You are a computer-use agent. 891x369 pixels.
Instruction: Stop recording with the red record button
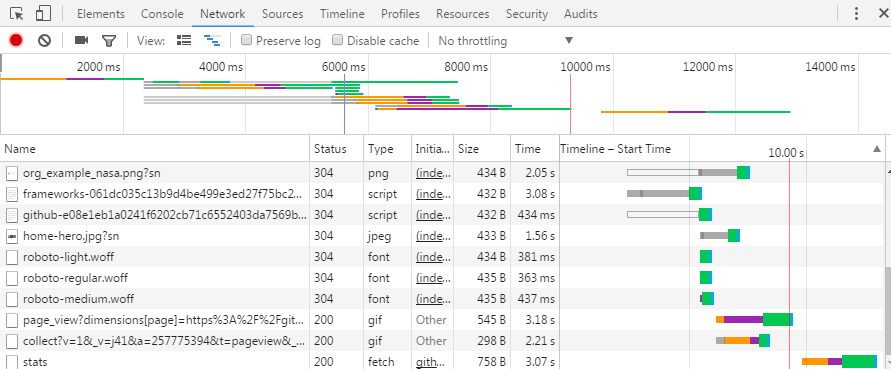point(16,40)
